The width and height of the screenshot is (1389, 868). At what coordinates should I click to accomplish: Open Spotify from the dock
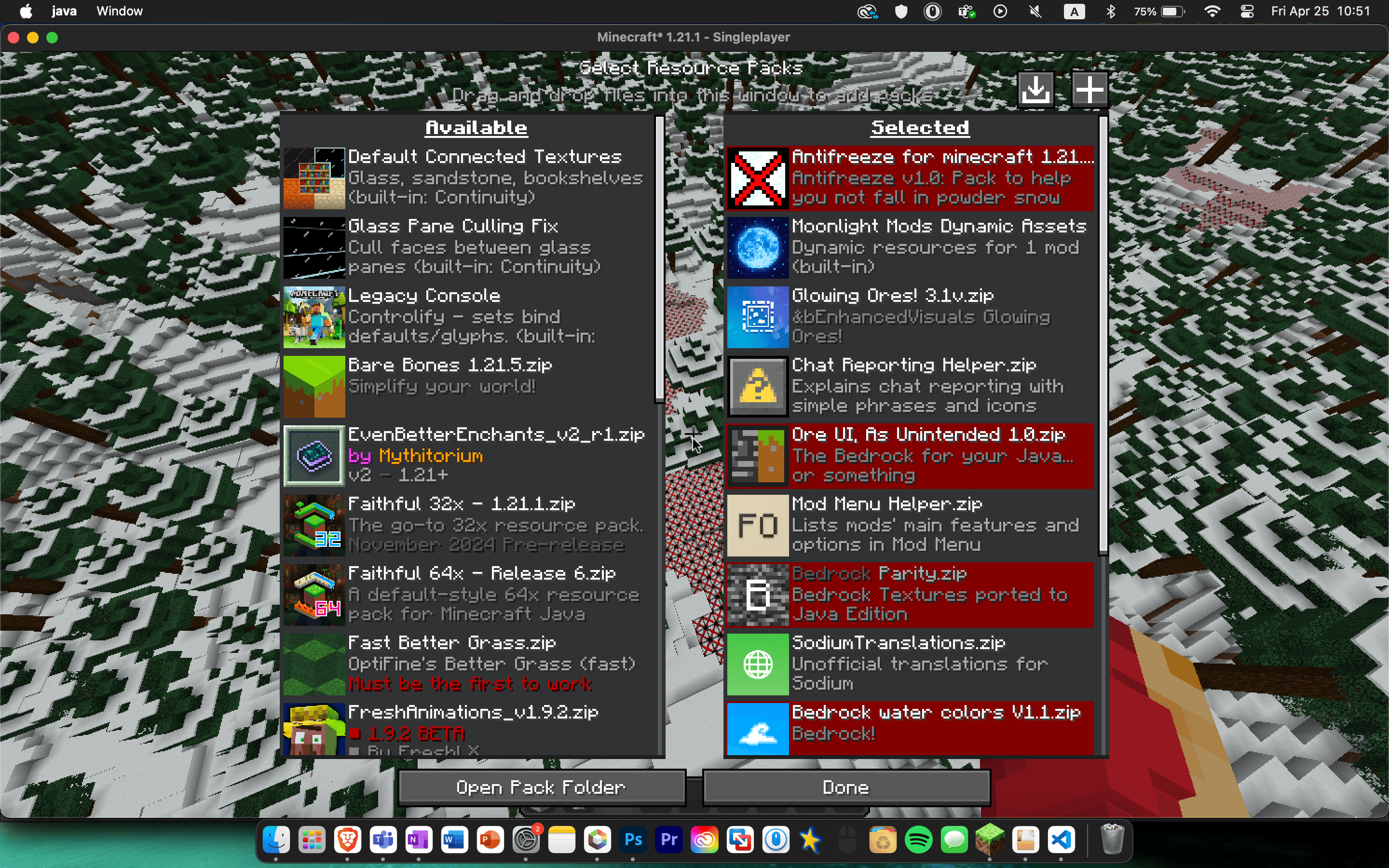pos(918,841)
